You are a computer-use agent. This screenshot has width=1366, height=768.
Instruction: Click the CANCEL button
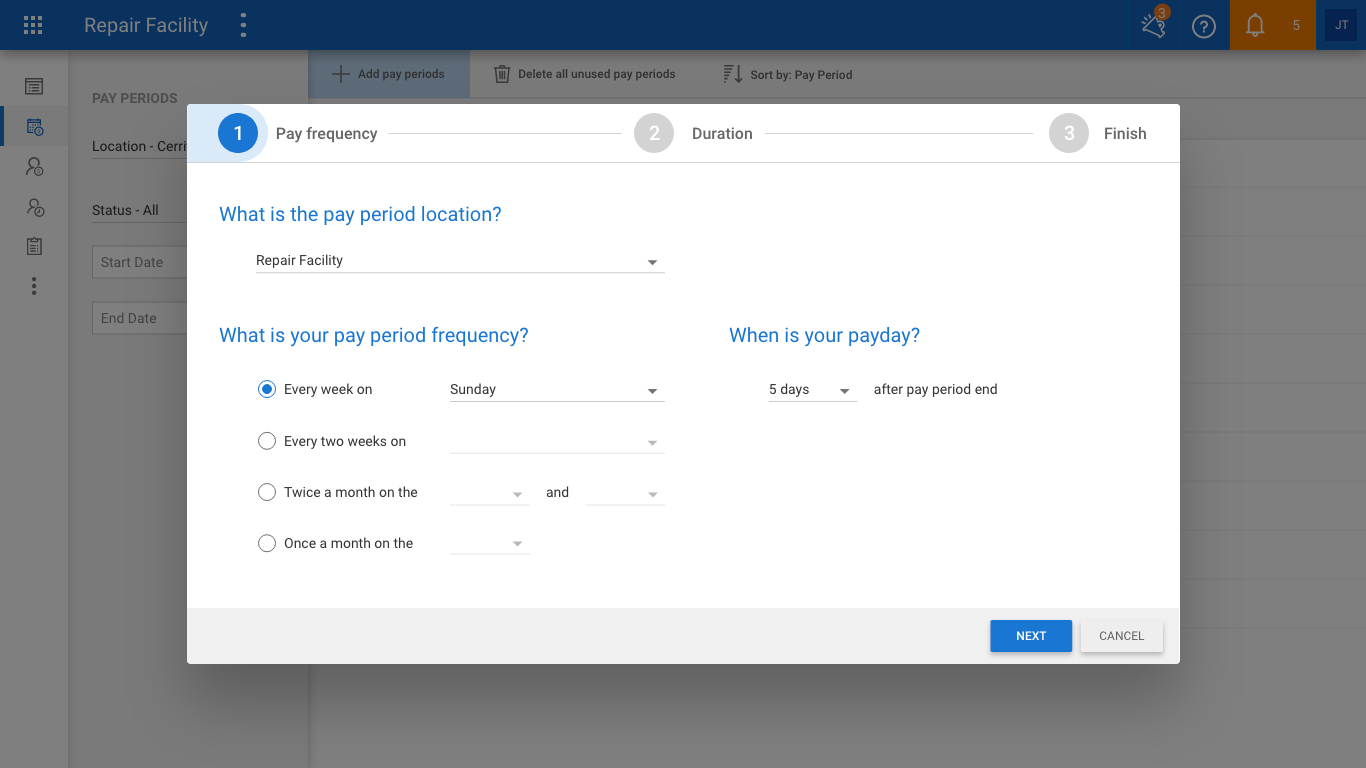pyautogui.click(x=1122, y=636)
